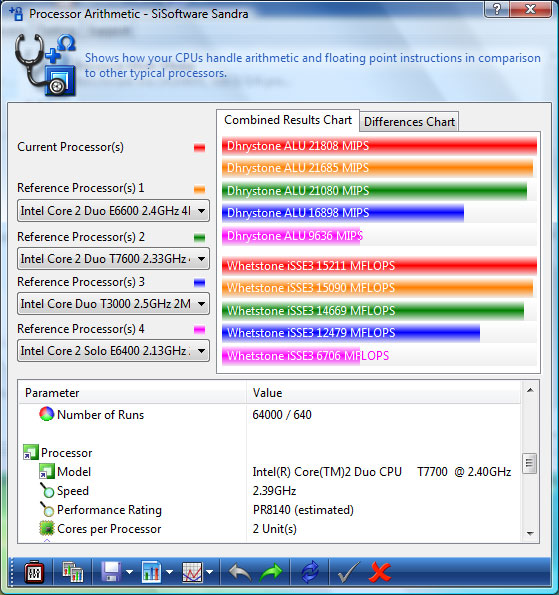Go forward with the green arrow

[x=271, y=572]
